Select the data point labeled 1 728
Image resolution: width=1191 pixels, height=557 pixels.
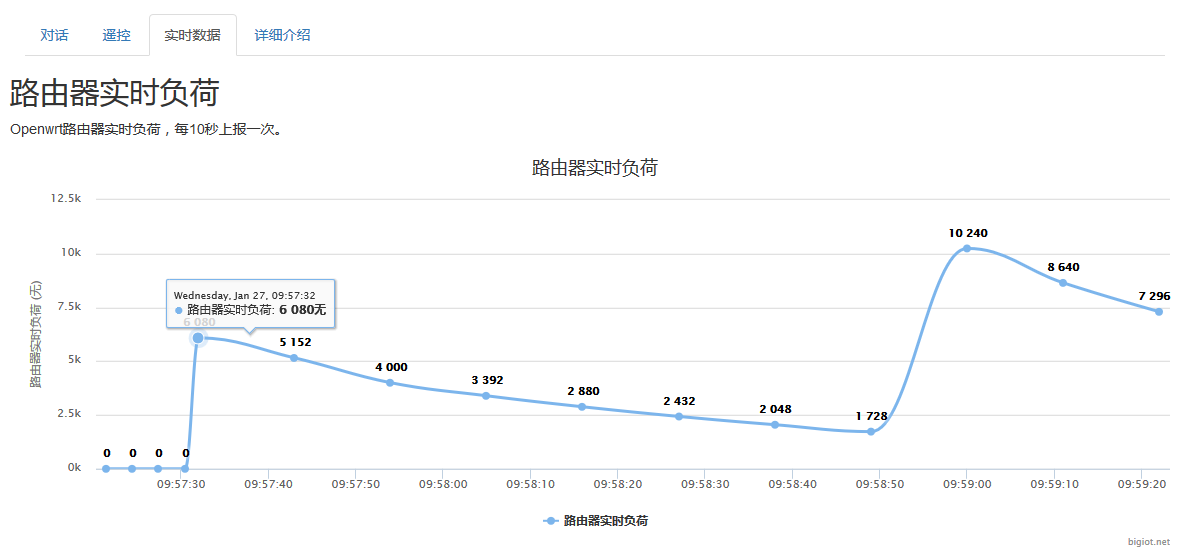tap(871, 432)
